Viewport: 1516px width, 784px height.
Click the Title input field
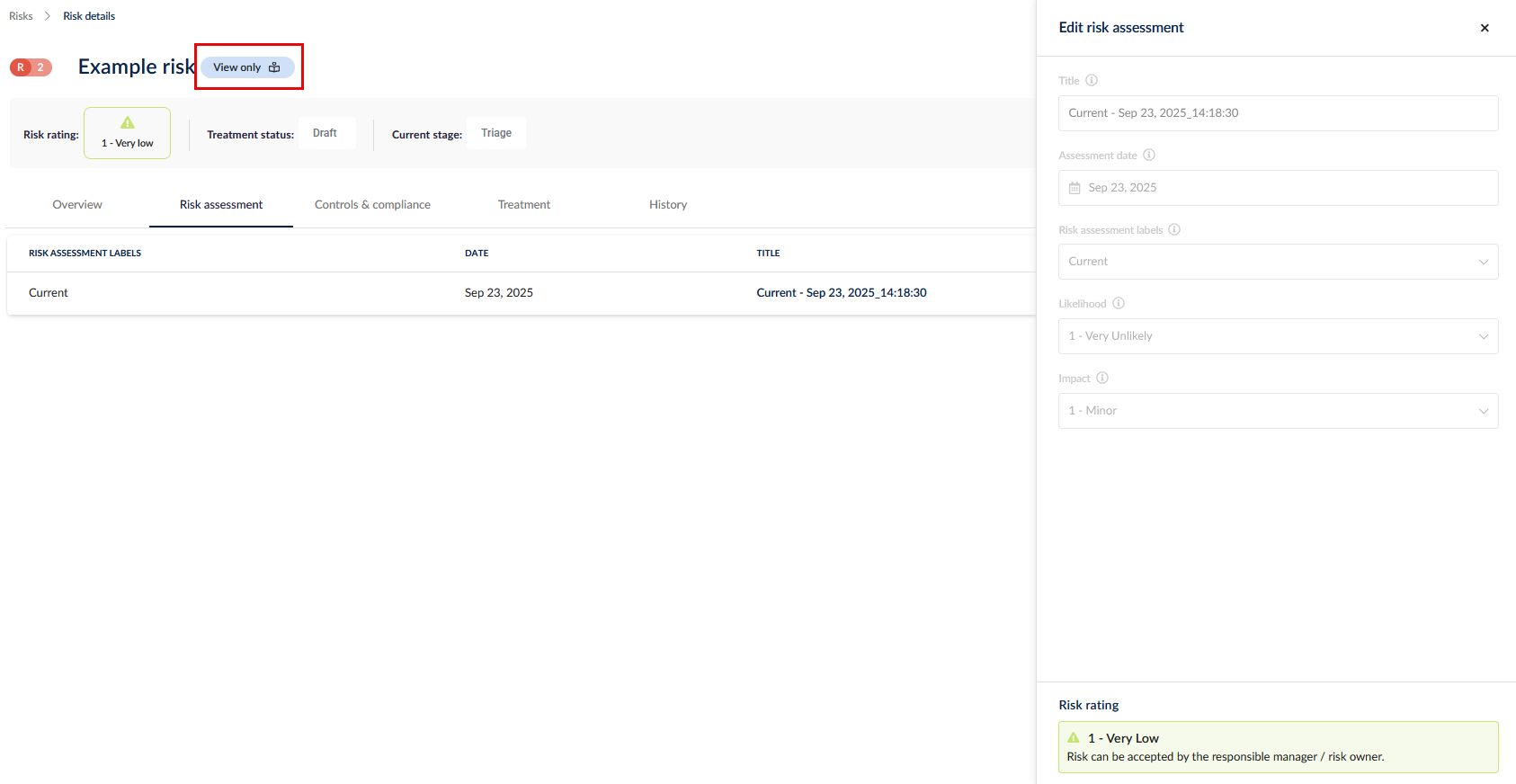(1278, 113)
